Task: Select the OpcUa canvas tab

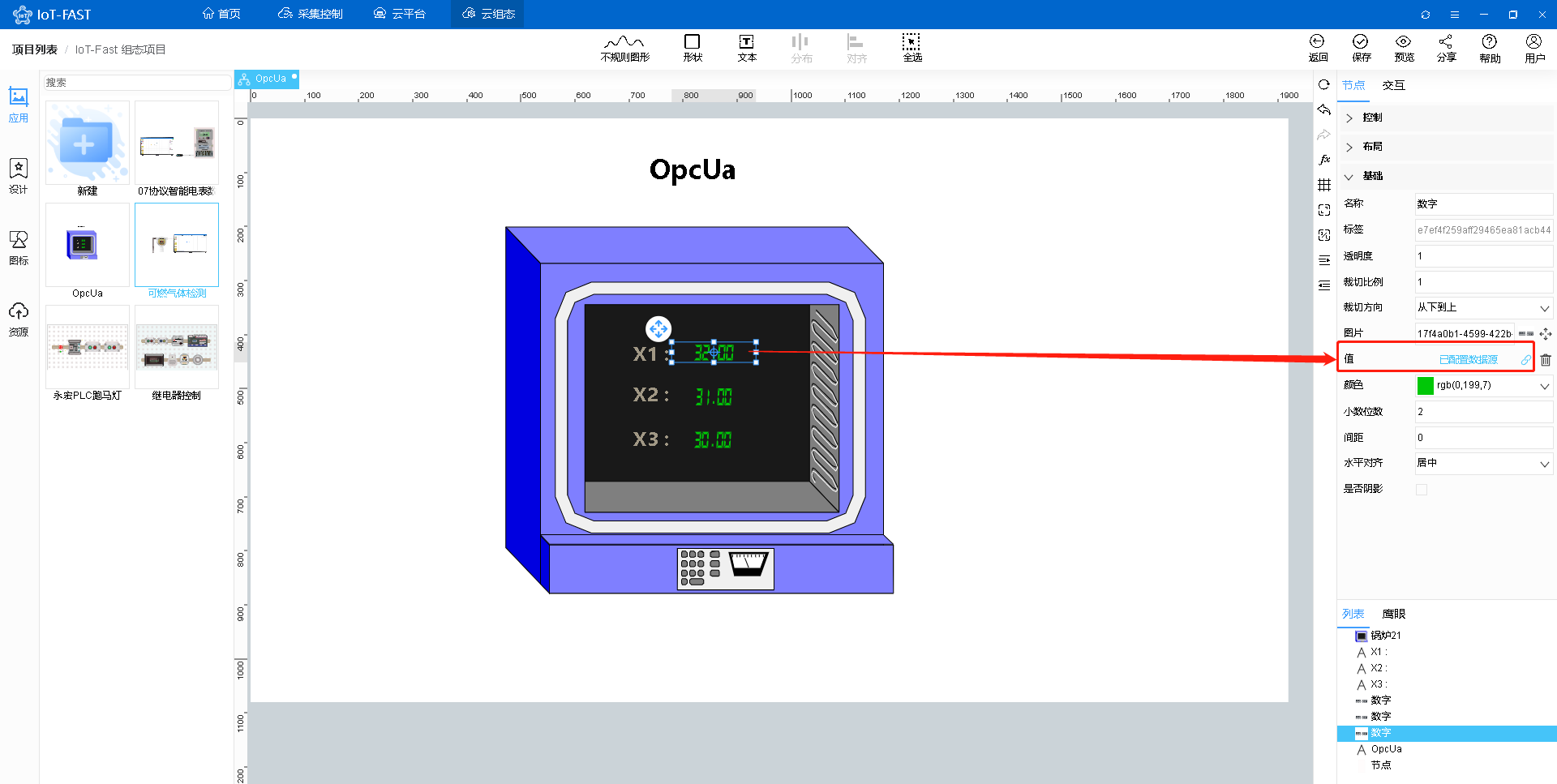Action: point(266,79)
